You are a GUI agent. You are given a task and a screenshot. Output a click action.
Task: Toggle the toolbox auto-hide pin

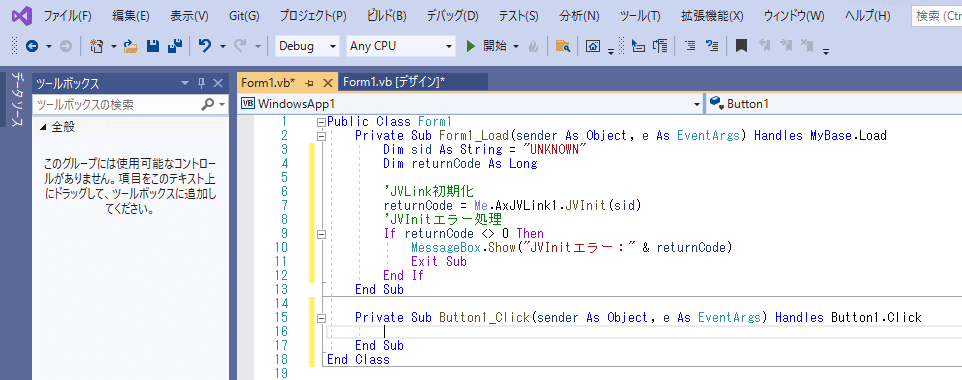pyautogui.click(x=201, y=83)
